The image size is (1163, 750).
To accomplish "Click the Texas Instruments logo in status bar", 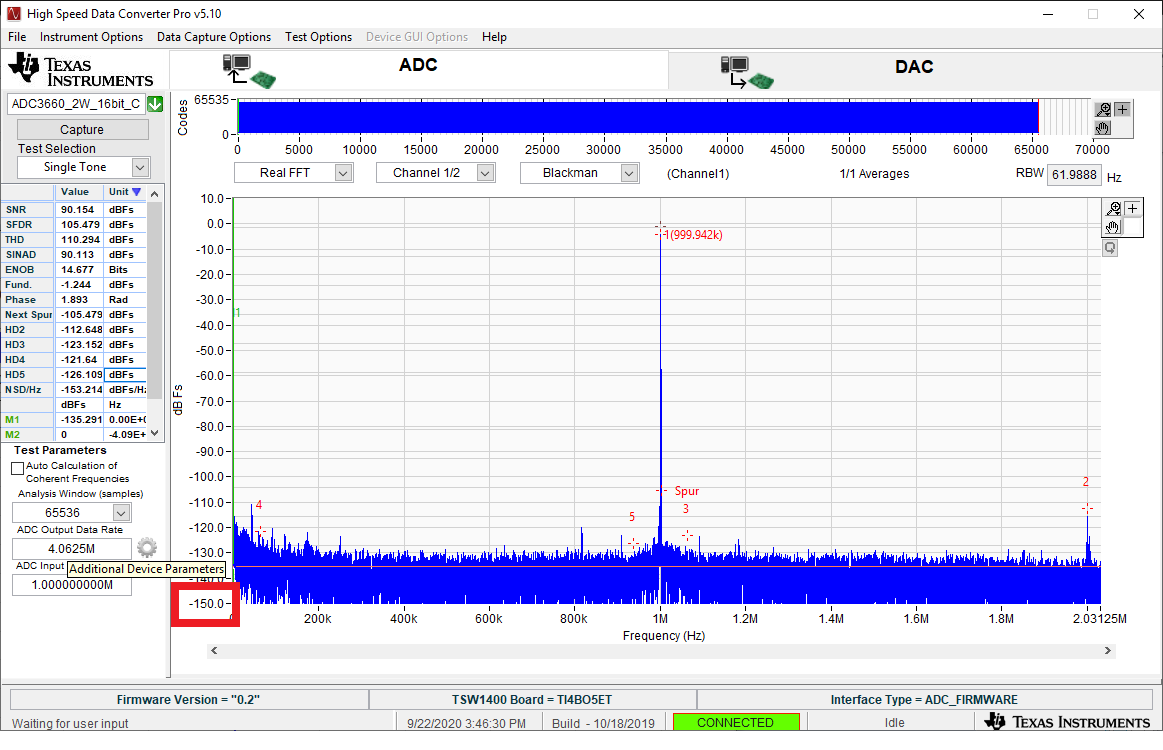I will pyautogui.click(x=1069, y=721).
